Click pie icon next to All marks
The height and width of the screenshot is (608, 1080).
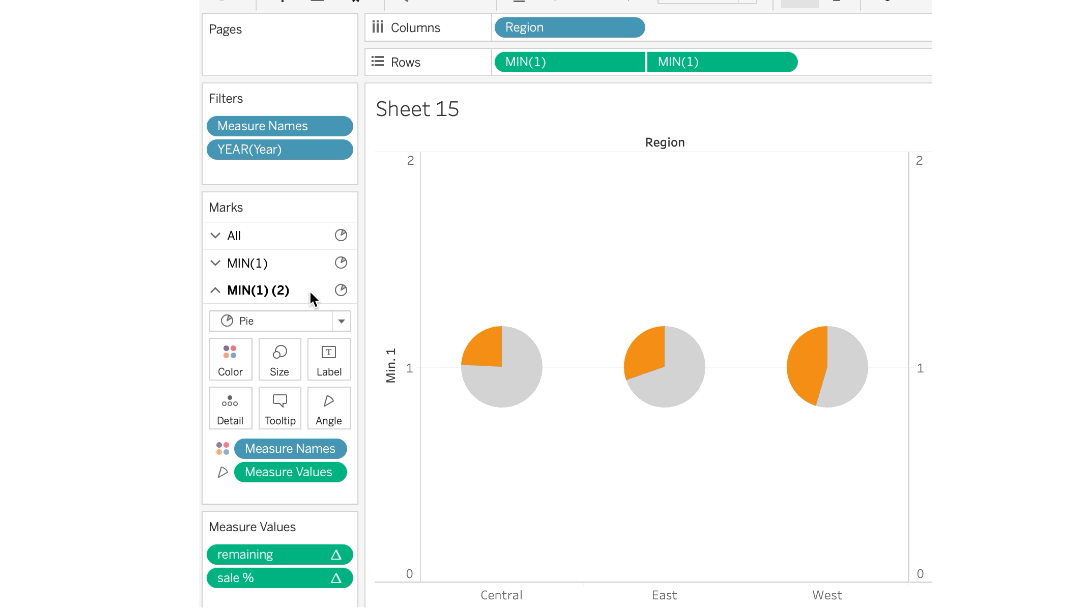coord(340,235)
